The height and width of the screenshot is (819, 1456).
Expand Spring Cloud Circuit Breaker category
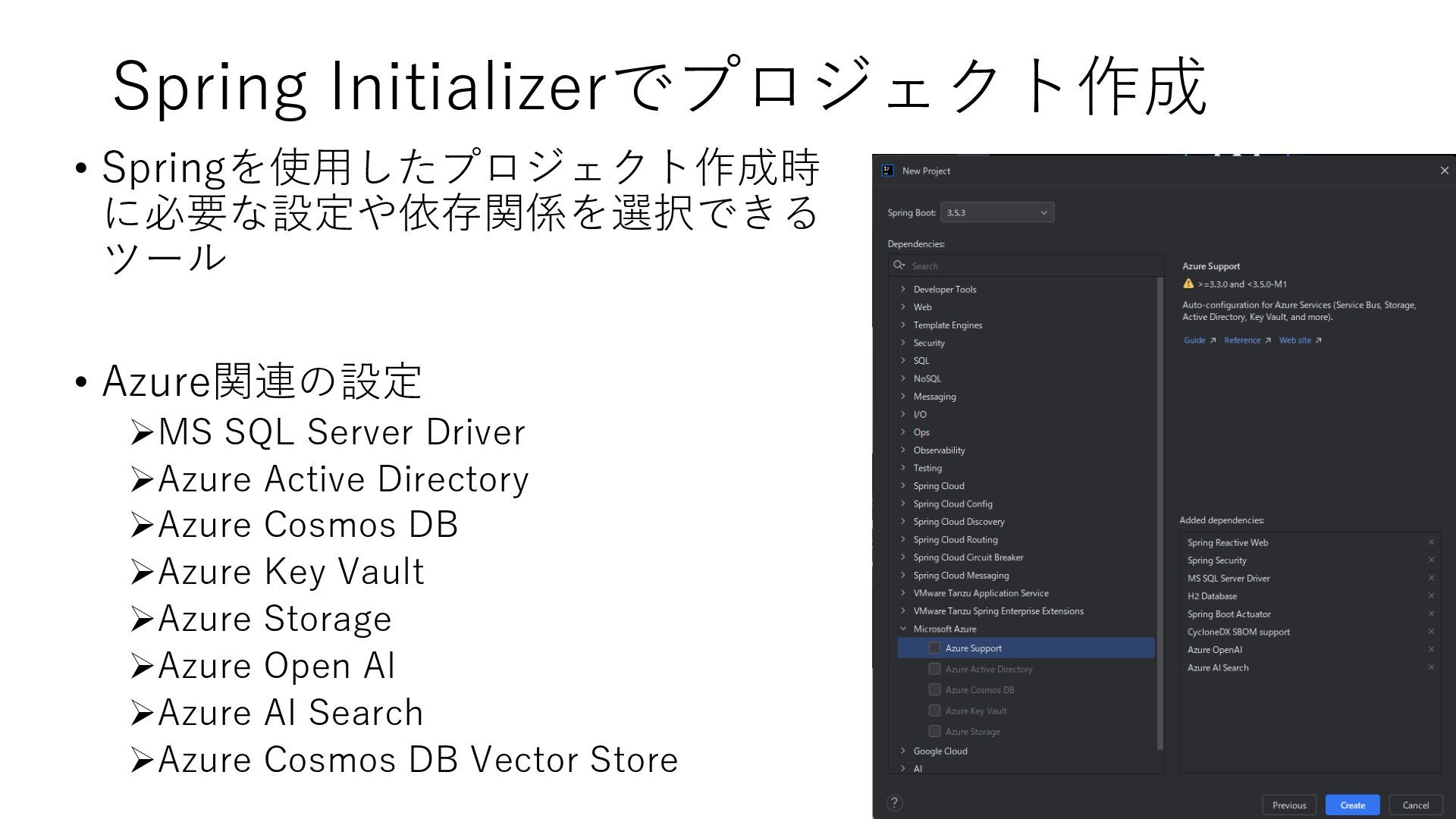pos(902,557)
